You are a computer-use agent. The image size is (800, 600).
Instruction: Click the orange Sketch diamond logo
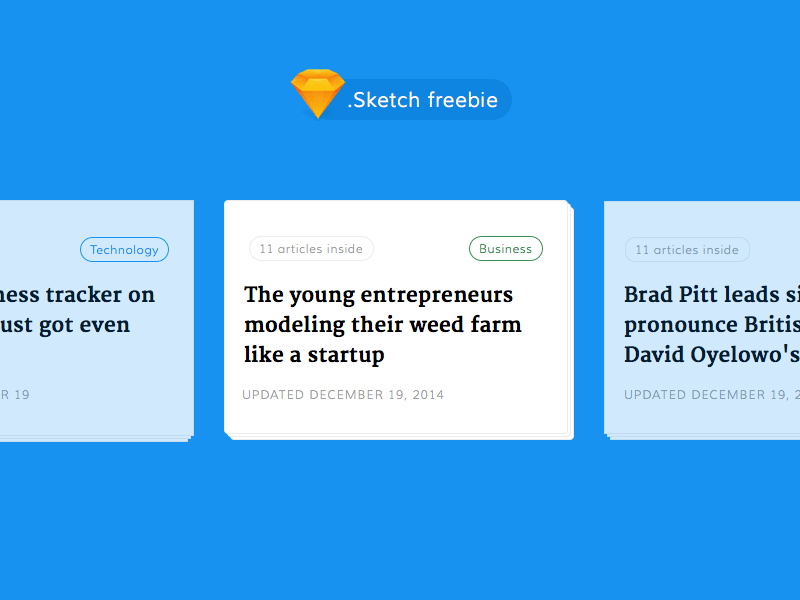coord(318,93)
